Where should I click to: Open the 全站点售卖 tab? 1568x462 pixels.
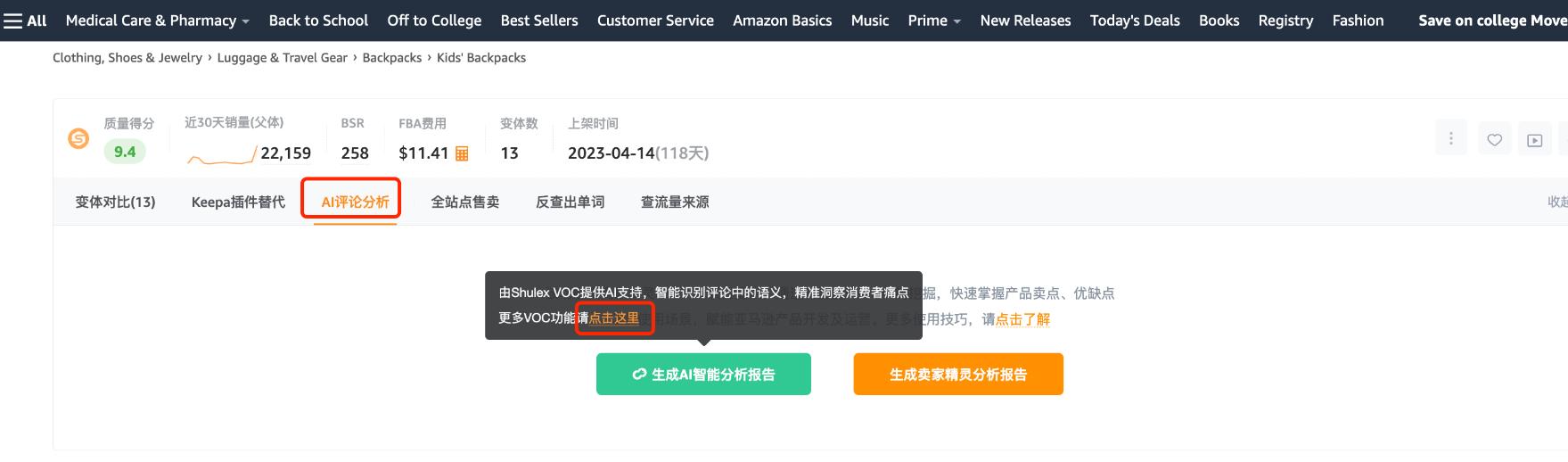(x=464, y=202)
